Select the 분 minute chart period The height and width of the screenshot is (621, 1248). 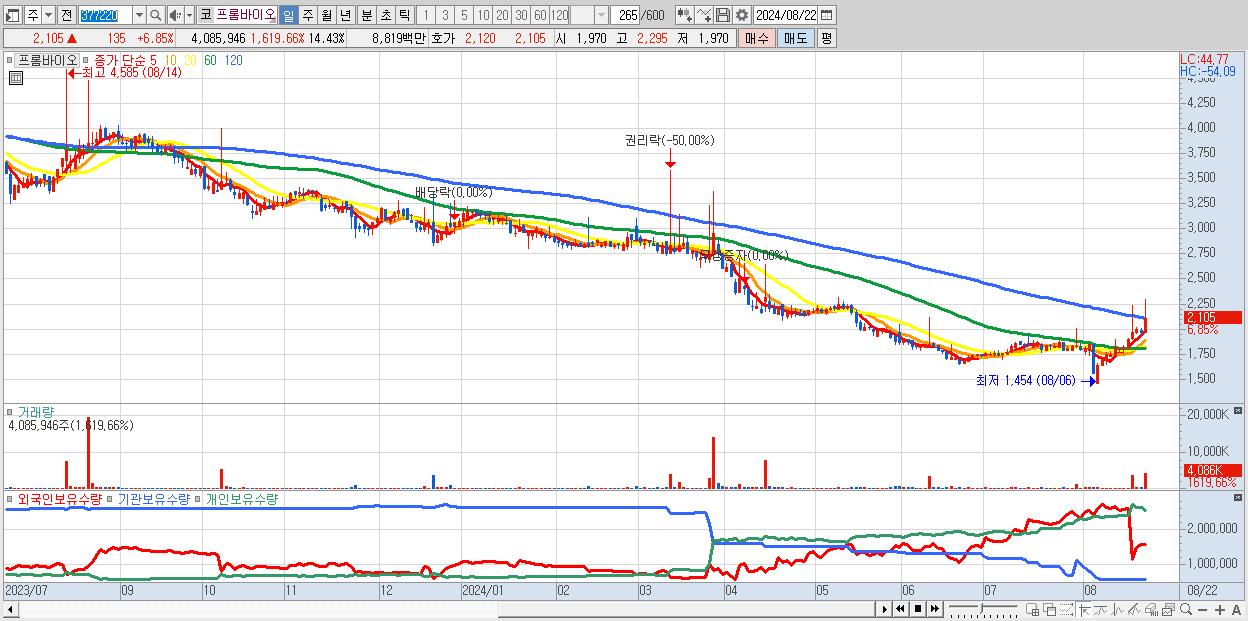[x=365, y=15]
